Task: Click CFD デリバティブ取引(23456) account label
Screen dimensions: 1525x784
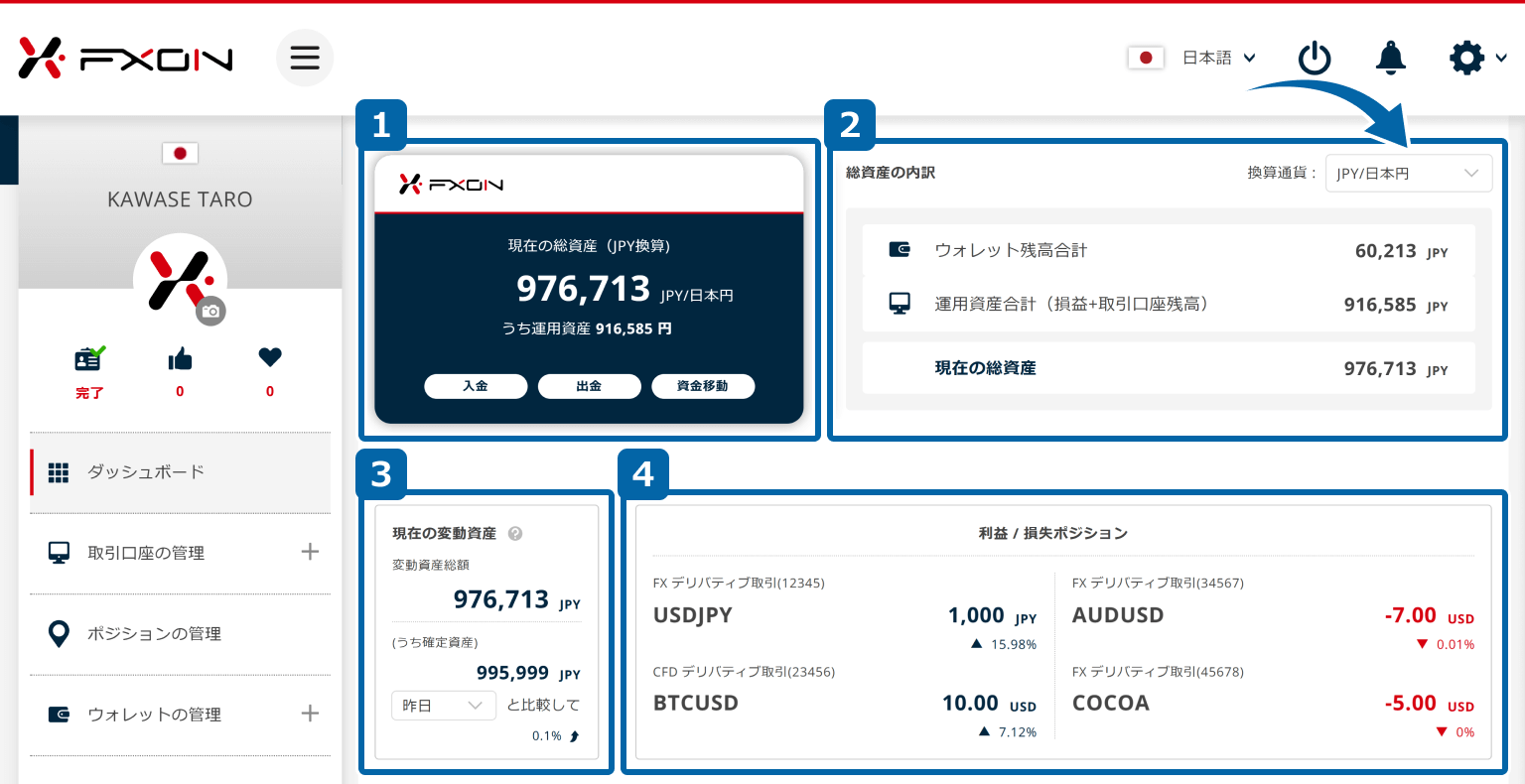Action: [x=744, y=672]
